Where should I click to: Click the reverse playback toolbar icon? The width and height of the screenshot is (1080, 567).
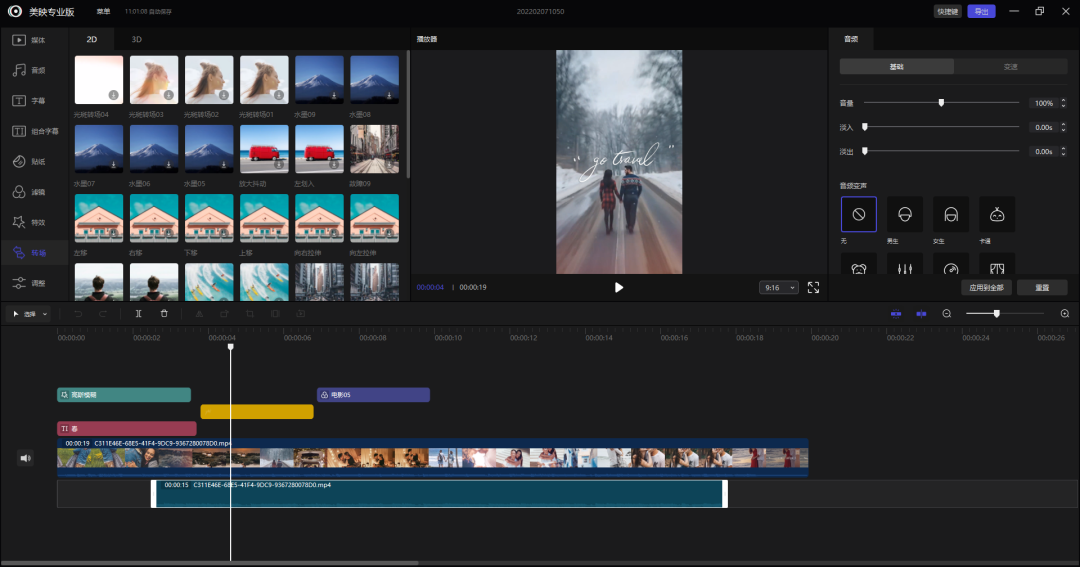pos(300,313)
